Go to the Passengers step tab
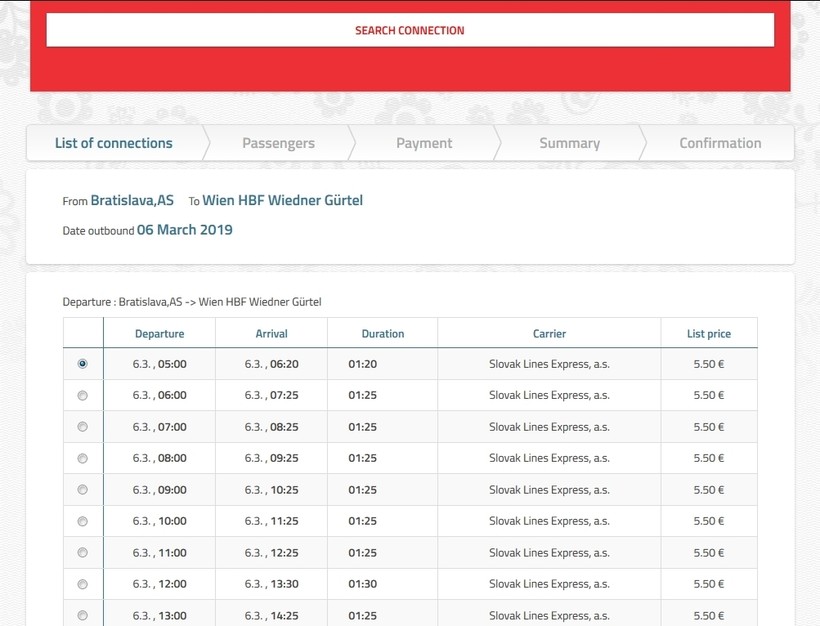 pyautogui.click(x=278, y=143)
